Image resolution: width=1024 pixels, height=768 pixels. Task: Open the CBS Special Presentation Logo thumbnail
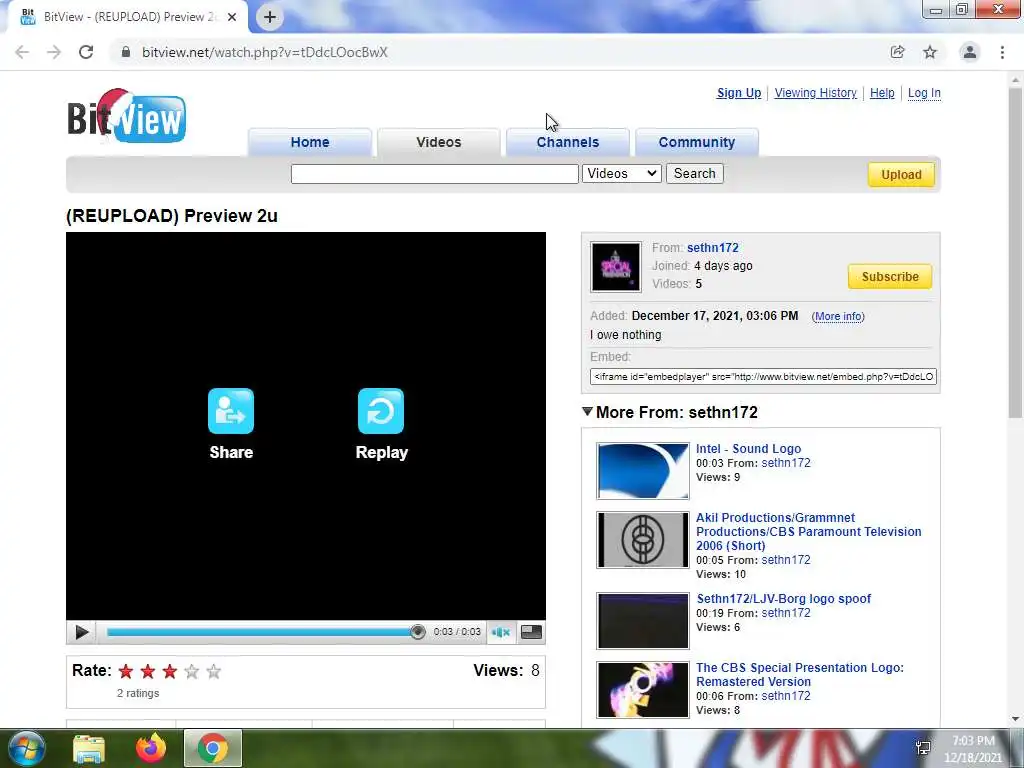[643, 690]
